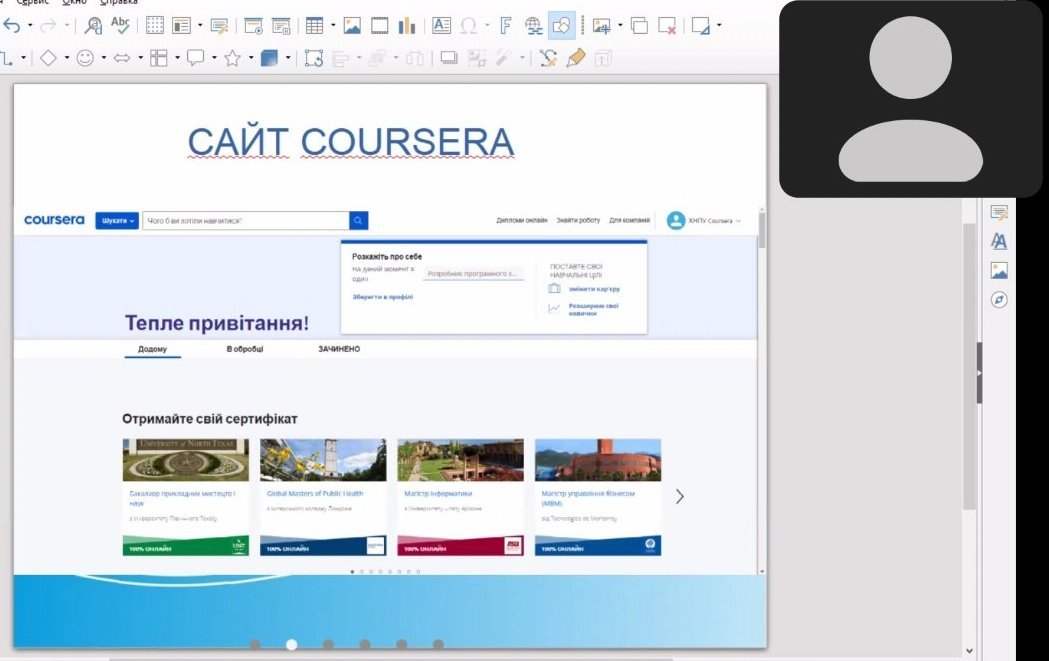Open the table dropdown arrow
1049x661 pixels.
pyautogui.click(x=333, y=26)
